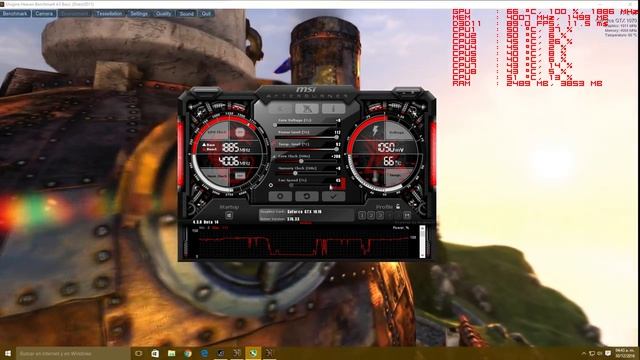Click the Fan Speed slider handle
The image size is (640, 360).
(x=291, y=185)
